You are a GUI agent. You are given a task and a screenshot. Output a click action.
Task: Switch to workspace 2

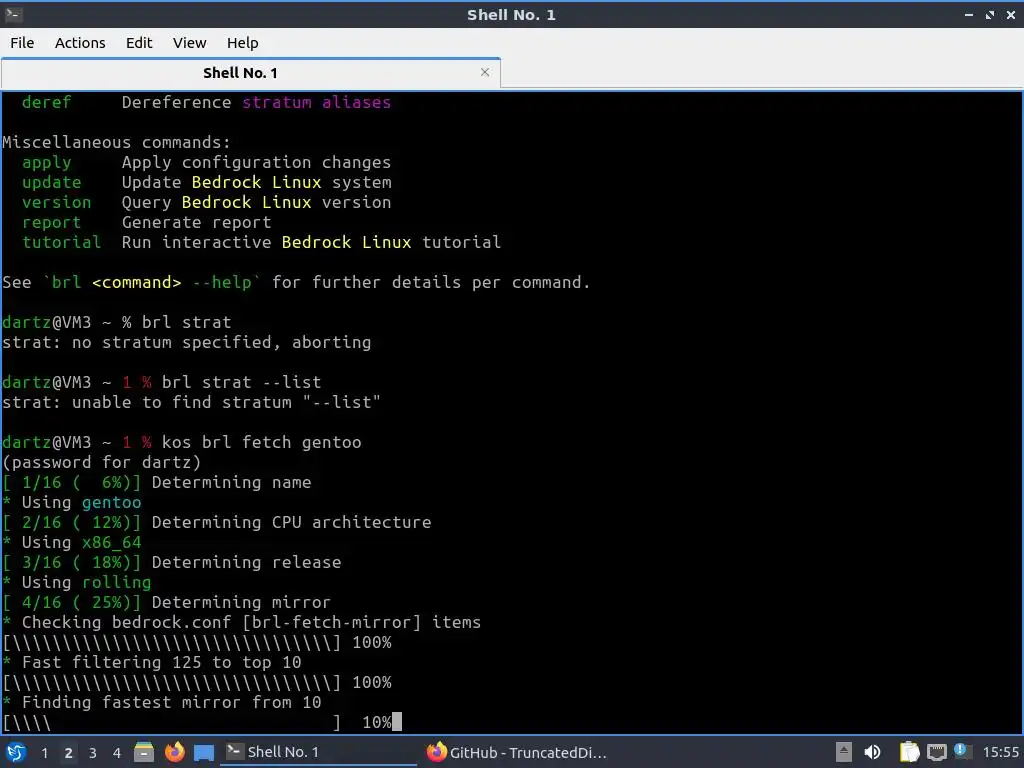(69, 753)
